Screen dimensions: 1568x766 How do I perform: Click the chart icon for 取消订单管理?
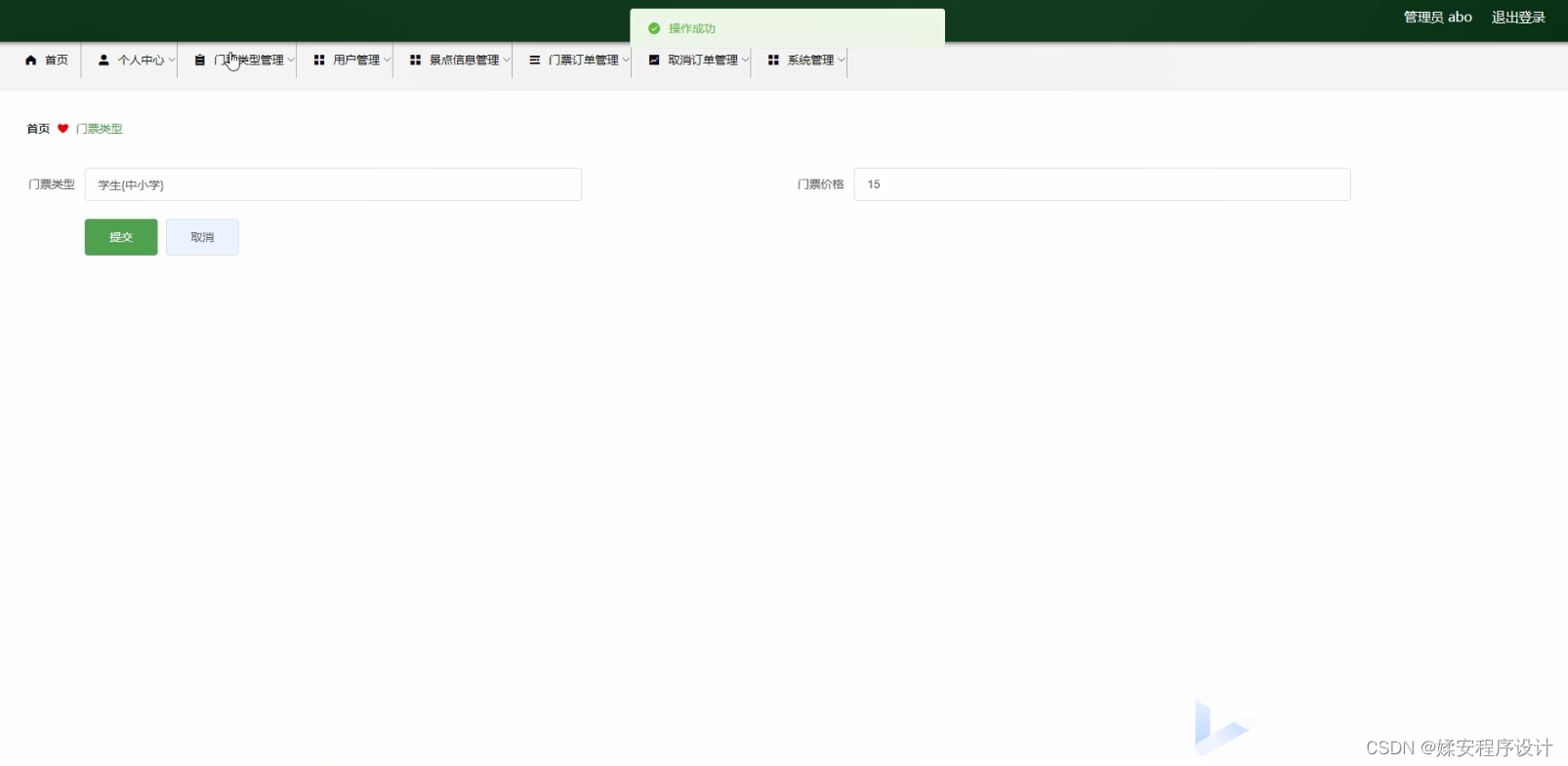point(654,60)
